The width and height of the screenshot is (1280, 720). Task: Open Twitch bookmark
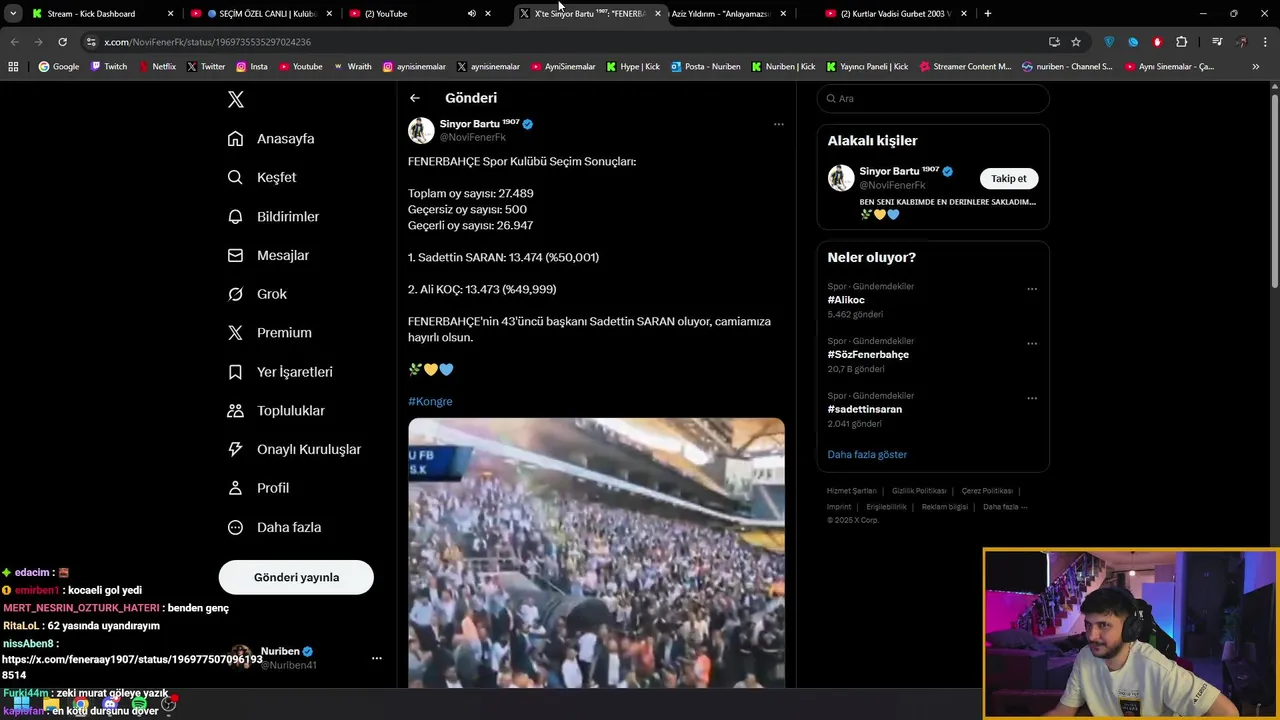pos(109,67)
